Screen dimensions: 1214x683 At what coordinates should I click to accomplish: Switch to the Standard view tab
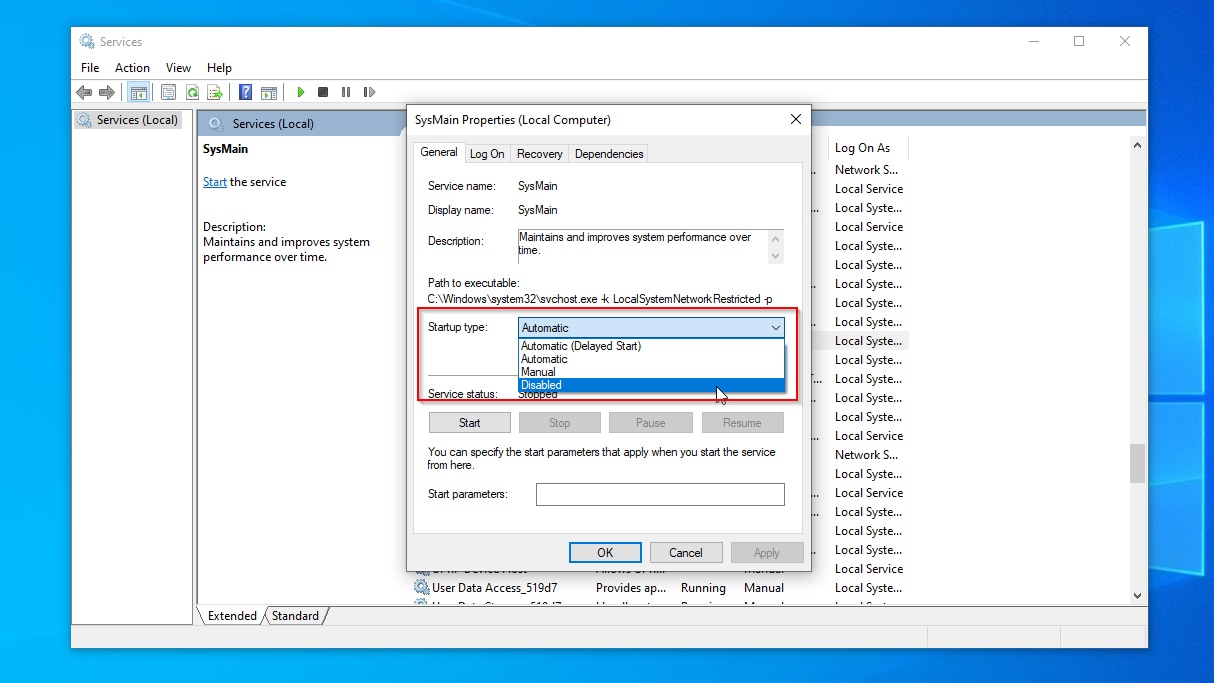pos(295,616)
